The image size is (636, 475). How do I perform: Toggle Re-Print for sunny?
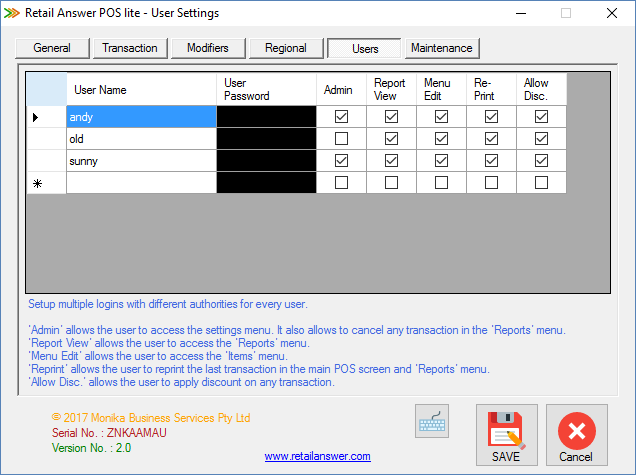[x=491, y=161]
